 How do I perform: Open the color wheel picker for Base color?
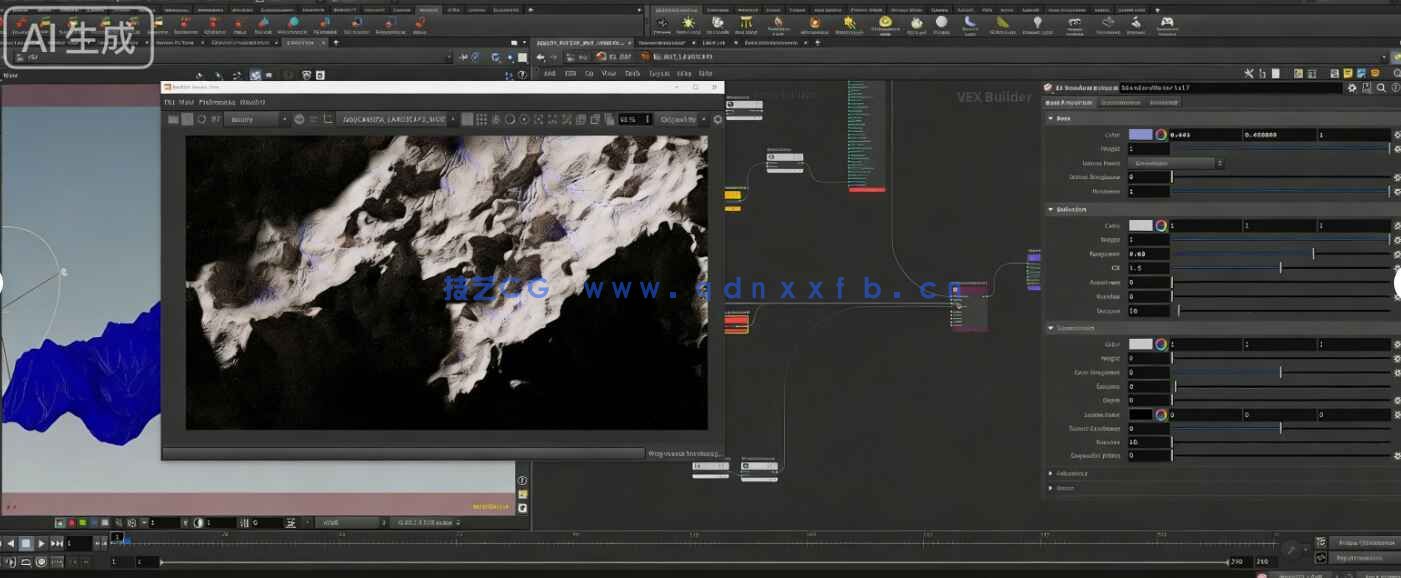click(x=1161, y=135)
